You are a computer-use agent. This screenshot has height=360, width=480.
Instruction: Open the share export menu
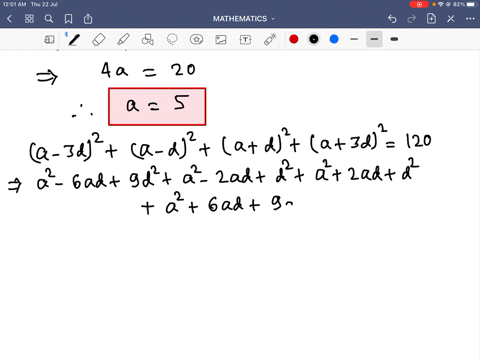pos(88,19)
